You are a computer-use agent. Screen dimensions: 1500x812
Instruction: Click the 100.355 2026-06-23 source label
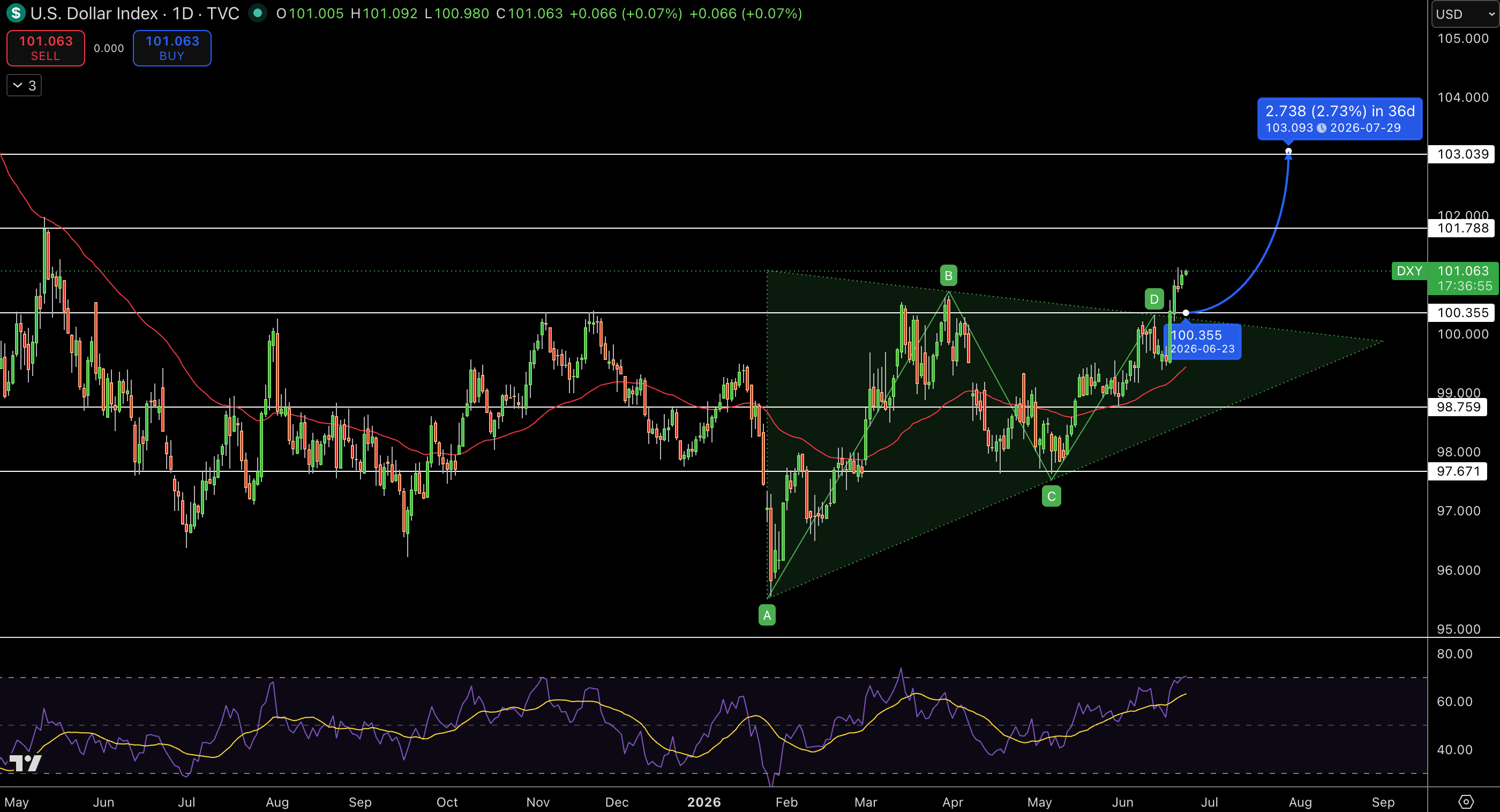click(x=1202, y=342)
